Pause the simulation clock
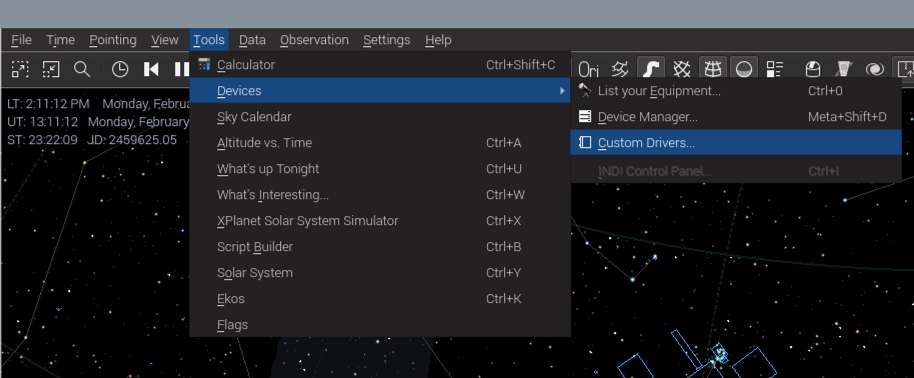 [x=181, y=69]
